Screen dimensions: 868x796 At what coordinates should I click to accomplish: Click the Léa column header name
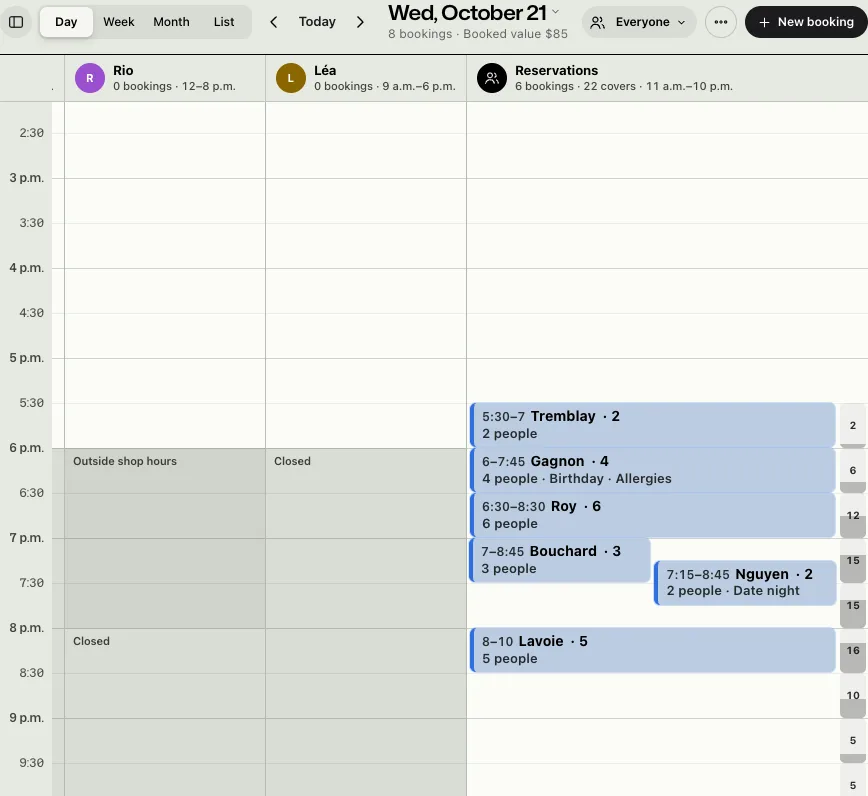pyautogui.click(x=325, y=70)
